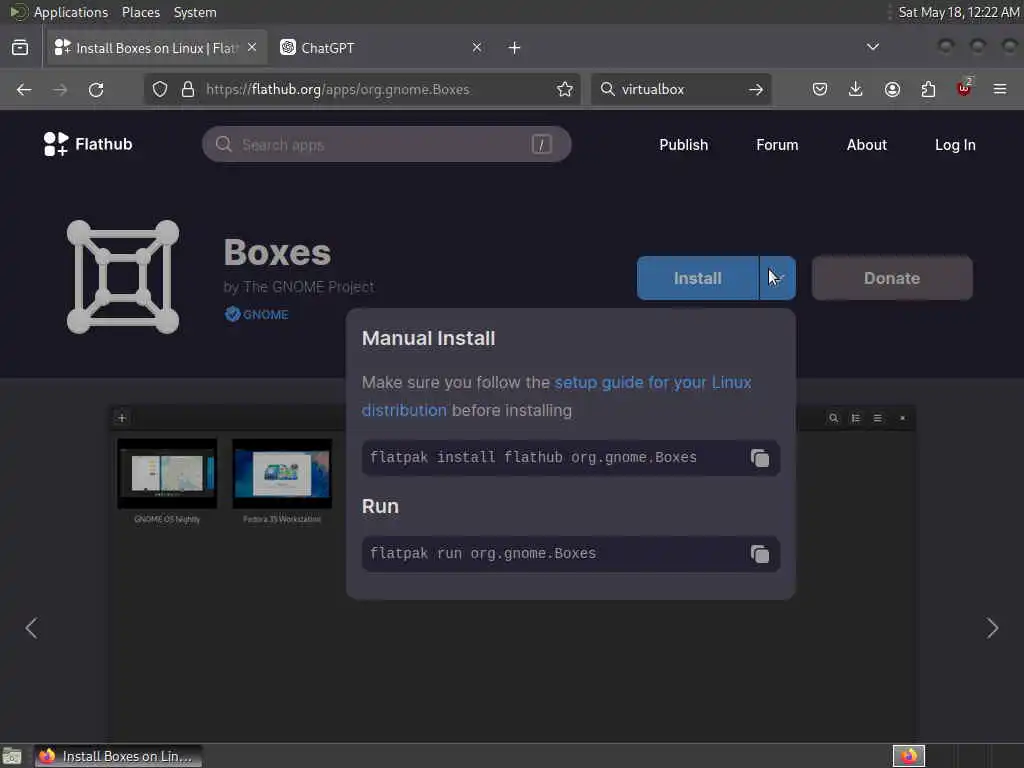Close the Install Boxes on Linux tab

(x=252, y=48)
